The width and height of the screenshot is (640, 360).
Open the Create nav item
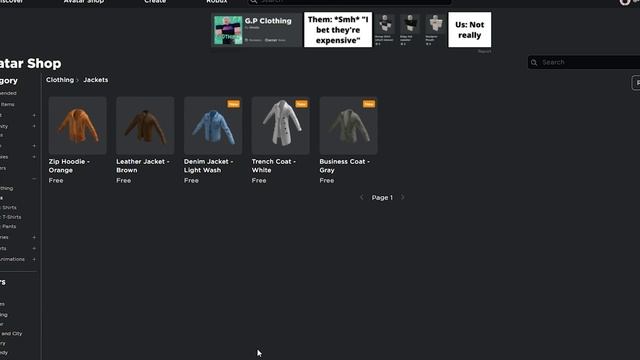[155, 2]
